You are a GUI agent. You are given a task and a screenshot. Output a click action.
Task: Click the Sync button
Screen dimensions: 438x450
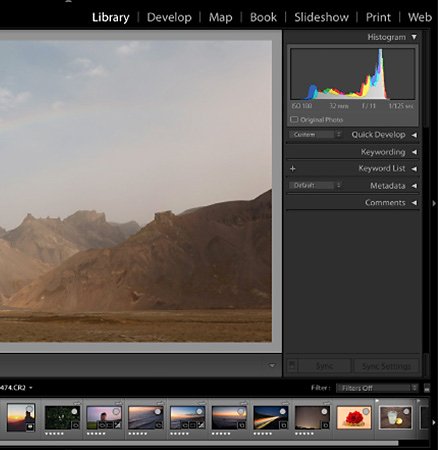pos(324,366)
